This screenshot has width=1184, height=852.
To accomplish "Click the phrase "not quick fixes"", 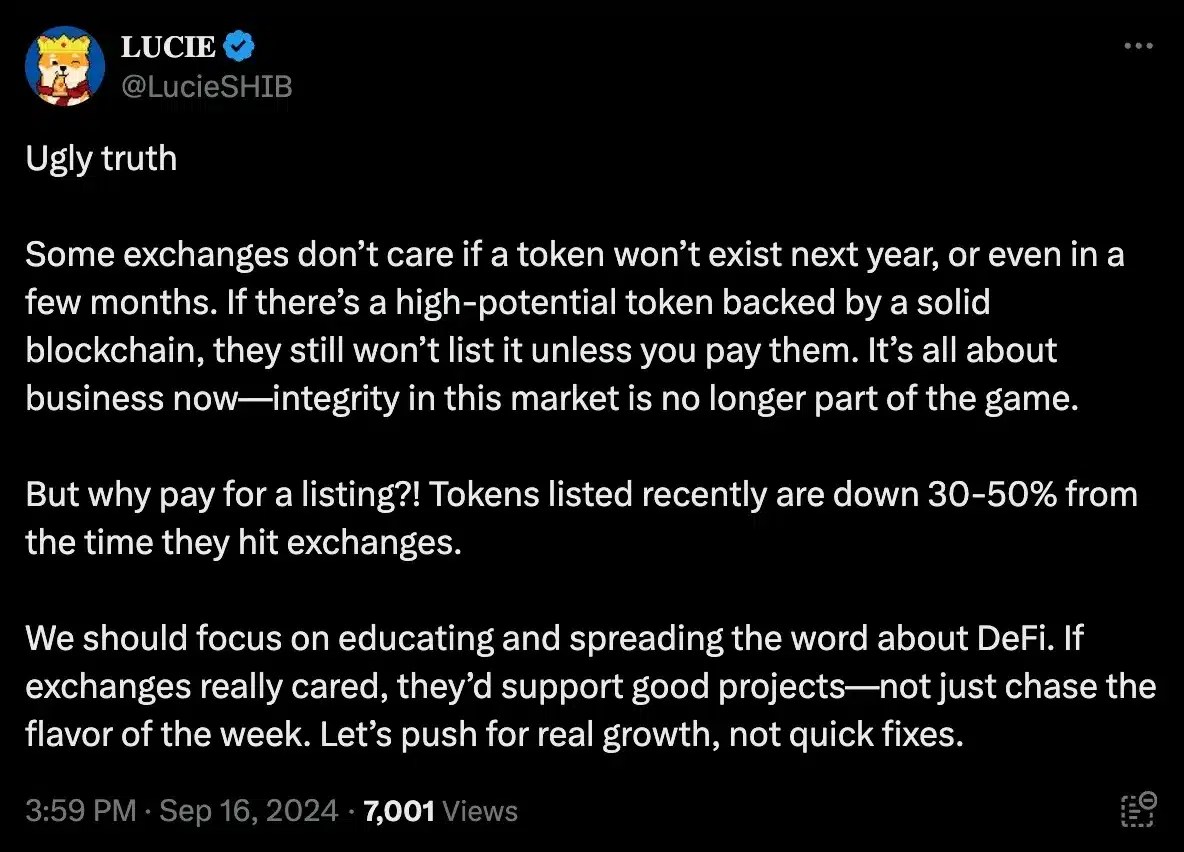I will pyautogui.click(x=846, y=735).
